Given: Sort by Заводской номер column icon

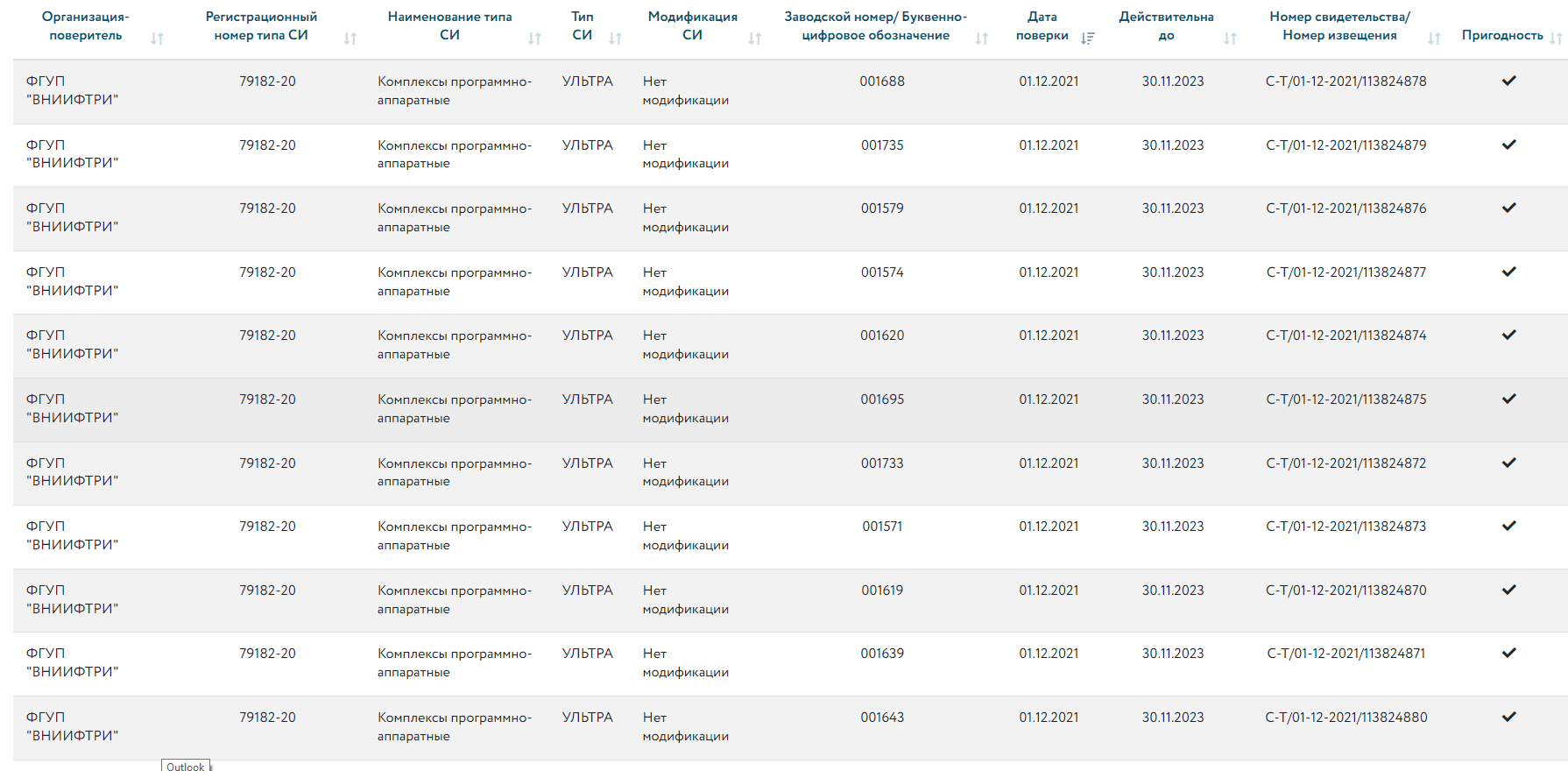Looking at the screenshot, I should [x=981, y=39].
